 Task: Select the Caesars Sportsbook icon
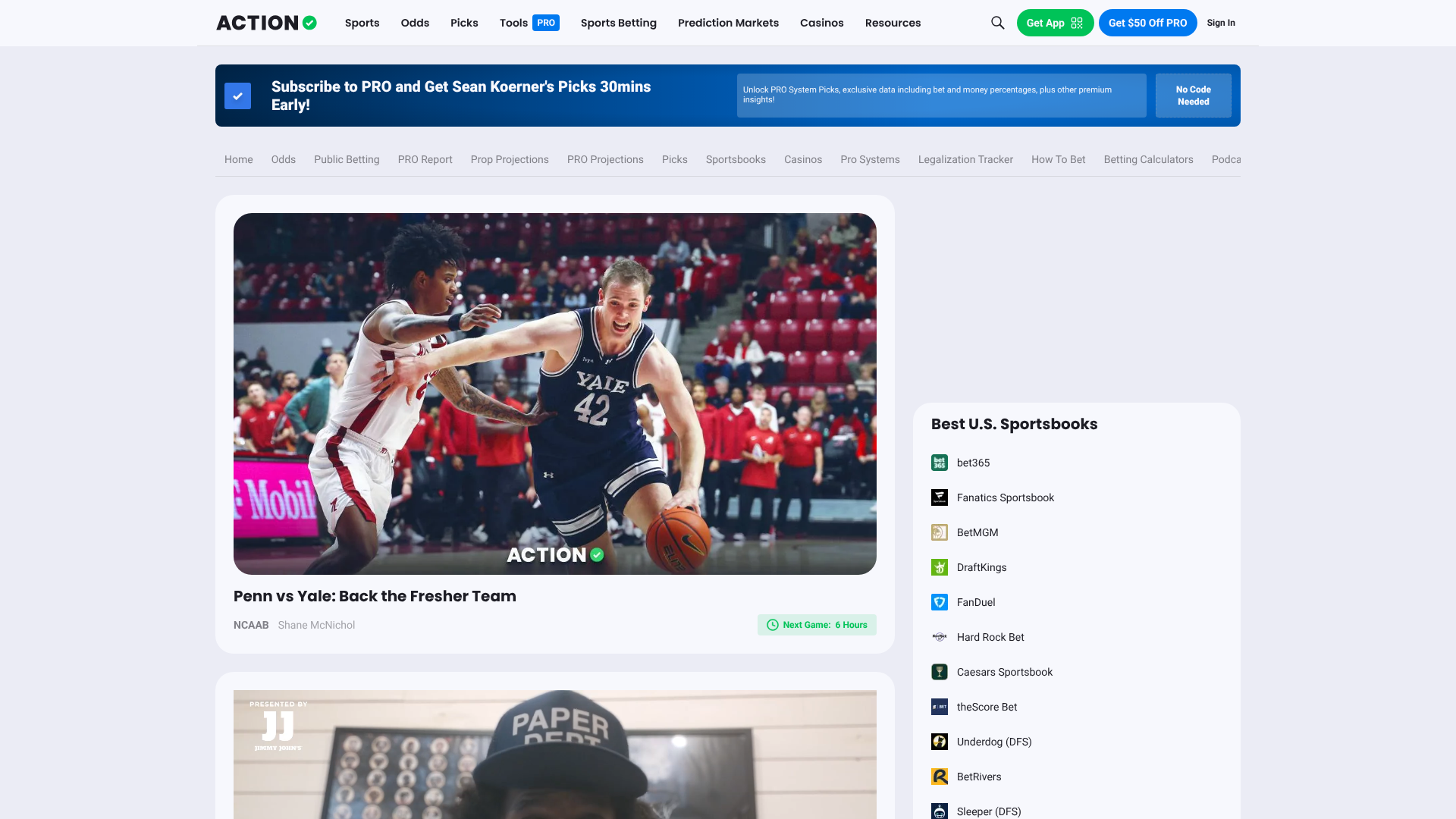point(940,672)
